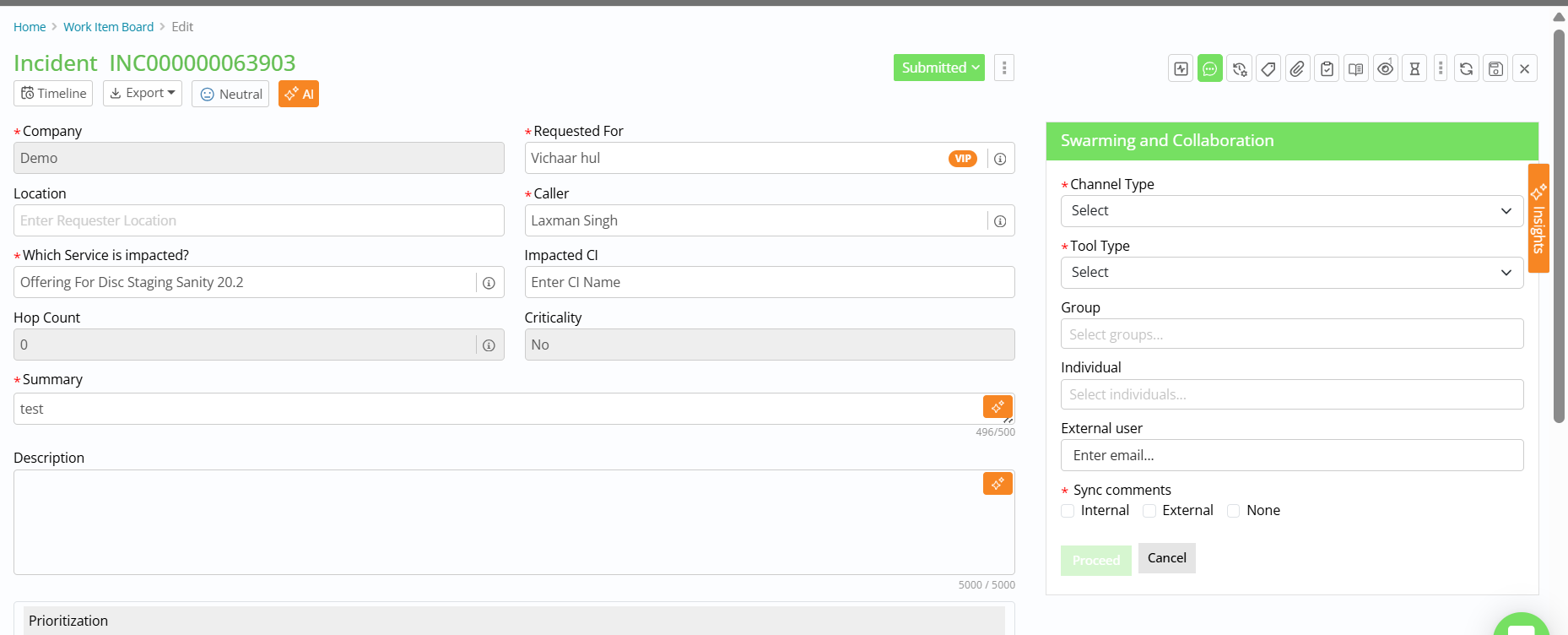Click the incident number INC000000063903
This screenshot has width=1568, height=635.
tap(203, 63)
